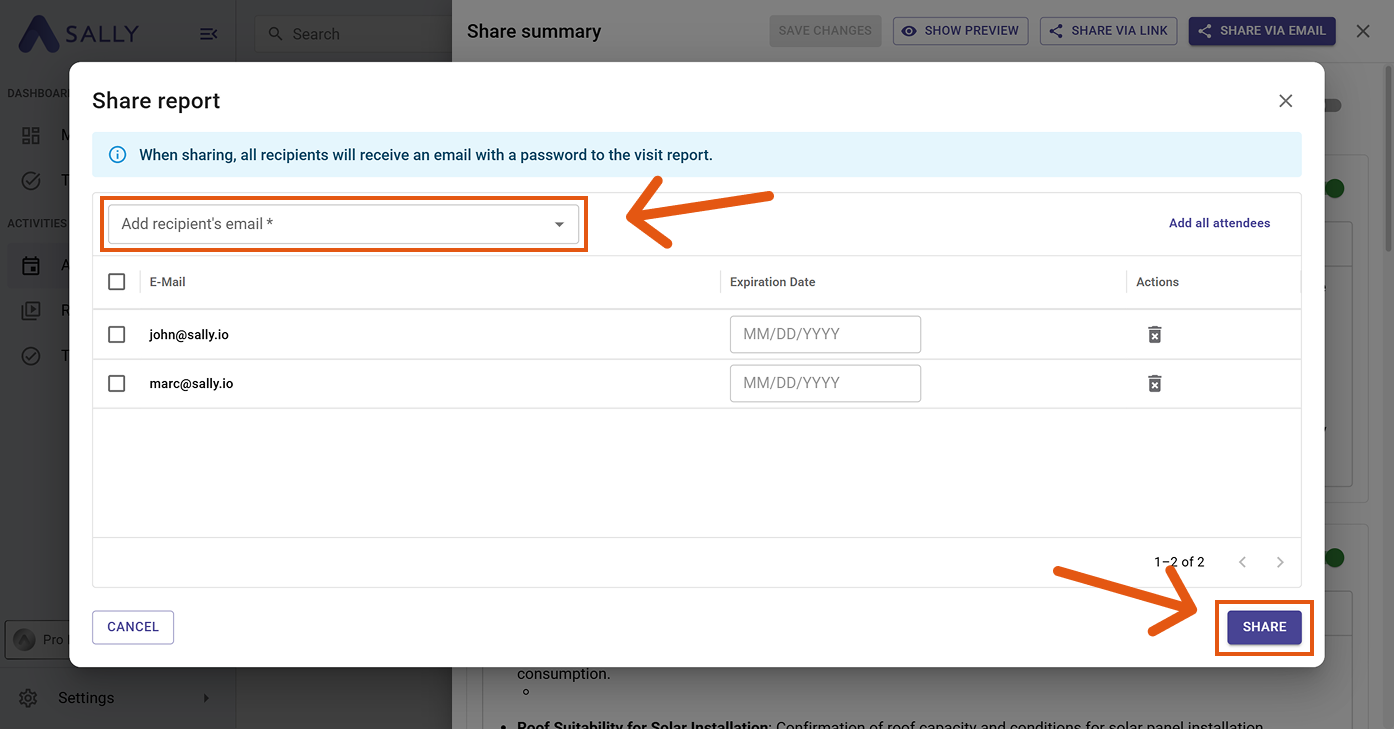Close the Share summary panel
The width and height of the screenshot is (1394, 729).
(x=1362, y=31)
